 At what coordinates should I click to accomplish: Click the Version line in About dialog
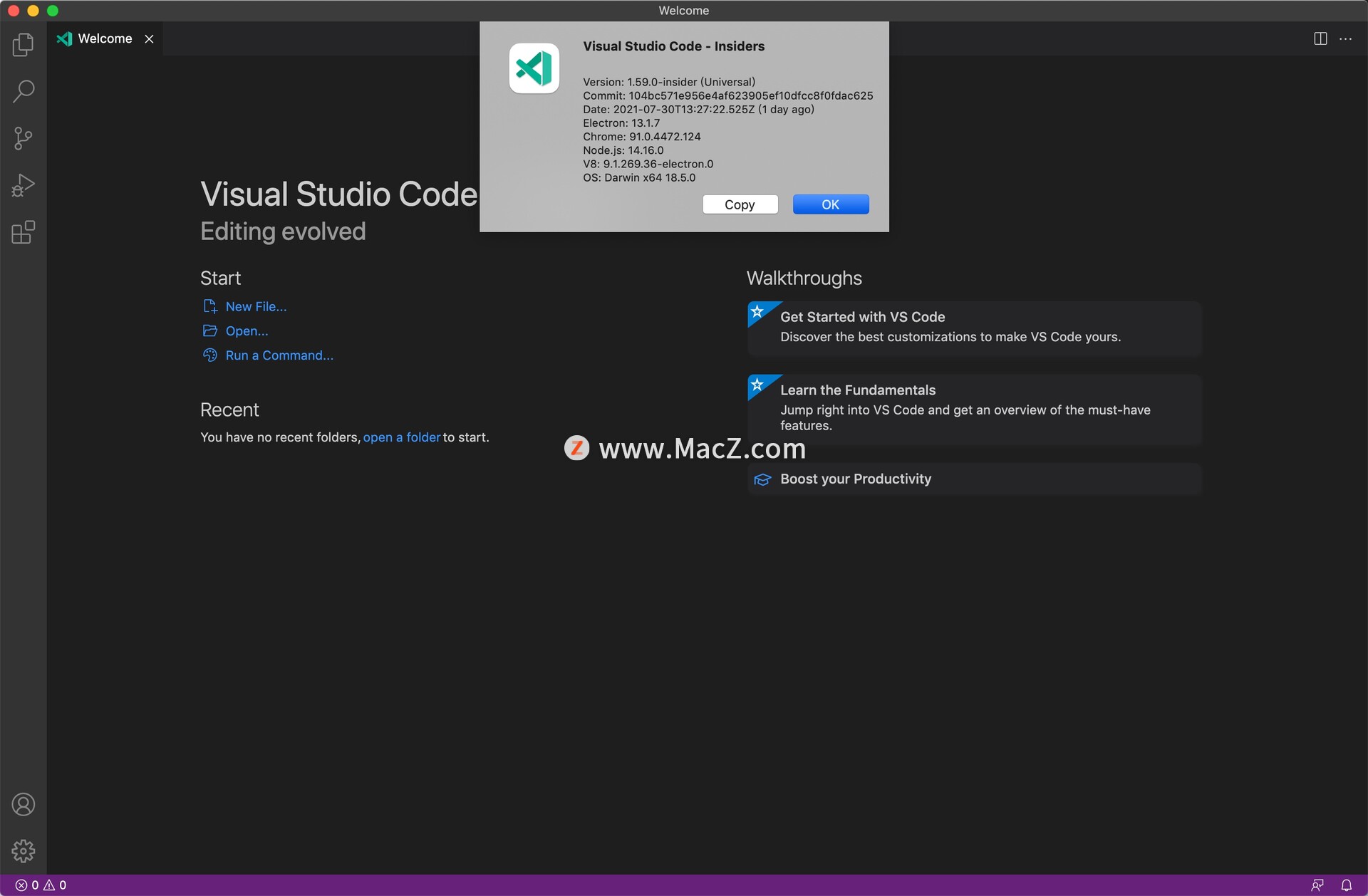point(668,82)
